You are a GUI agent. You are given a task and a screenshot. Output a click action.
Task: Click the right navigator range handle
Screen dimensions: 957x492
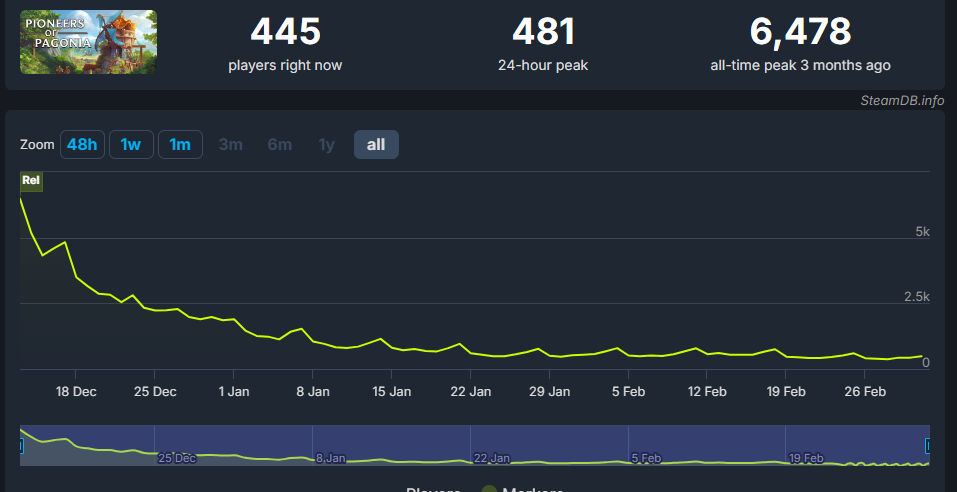pyautogui.click(x=929, y=445)
